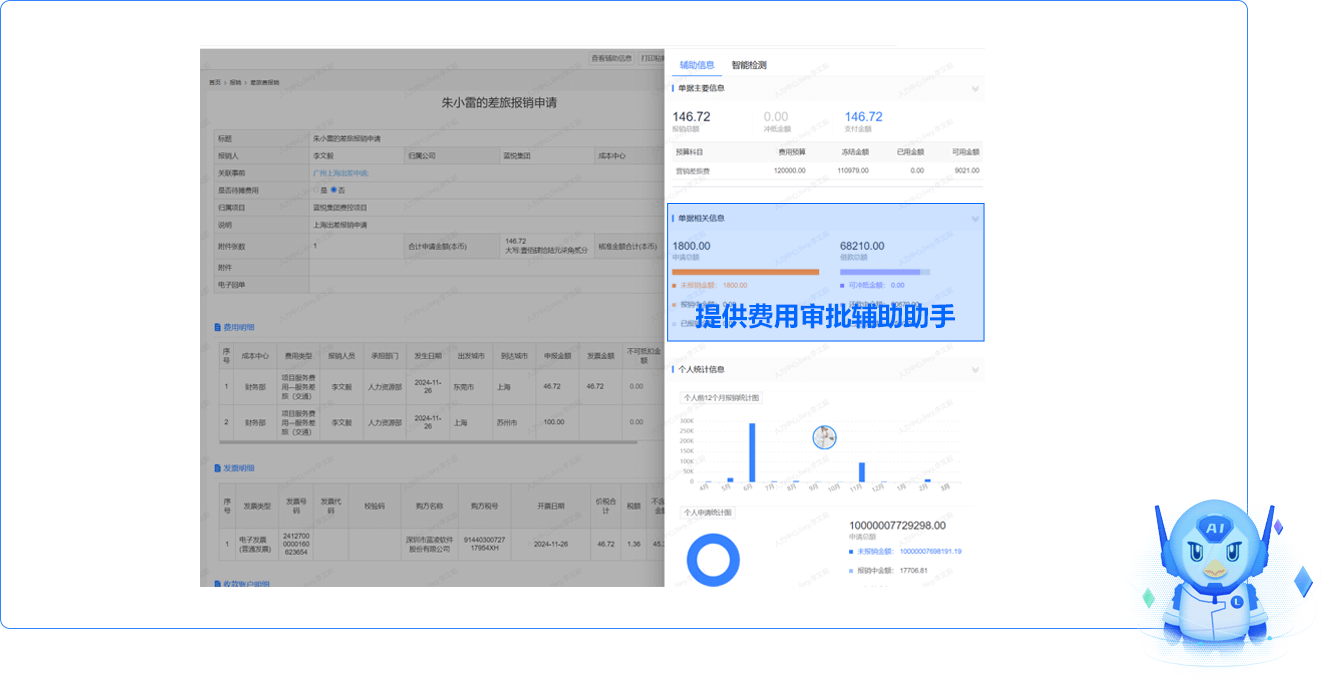This screenshot has height=683, width=1322.
Task: Open the 广州上海出差申请 linked request
Action: pos(340,173)
